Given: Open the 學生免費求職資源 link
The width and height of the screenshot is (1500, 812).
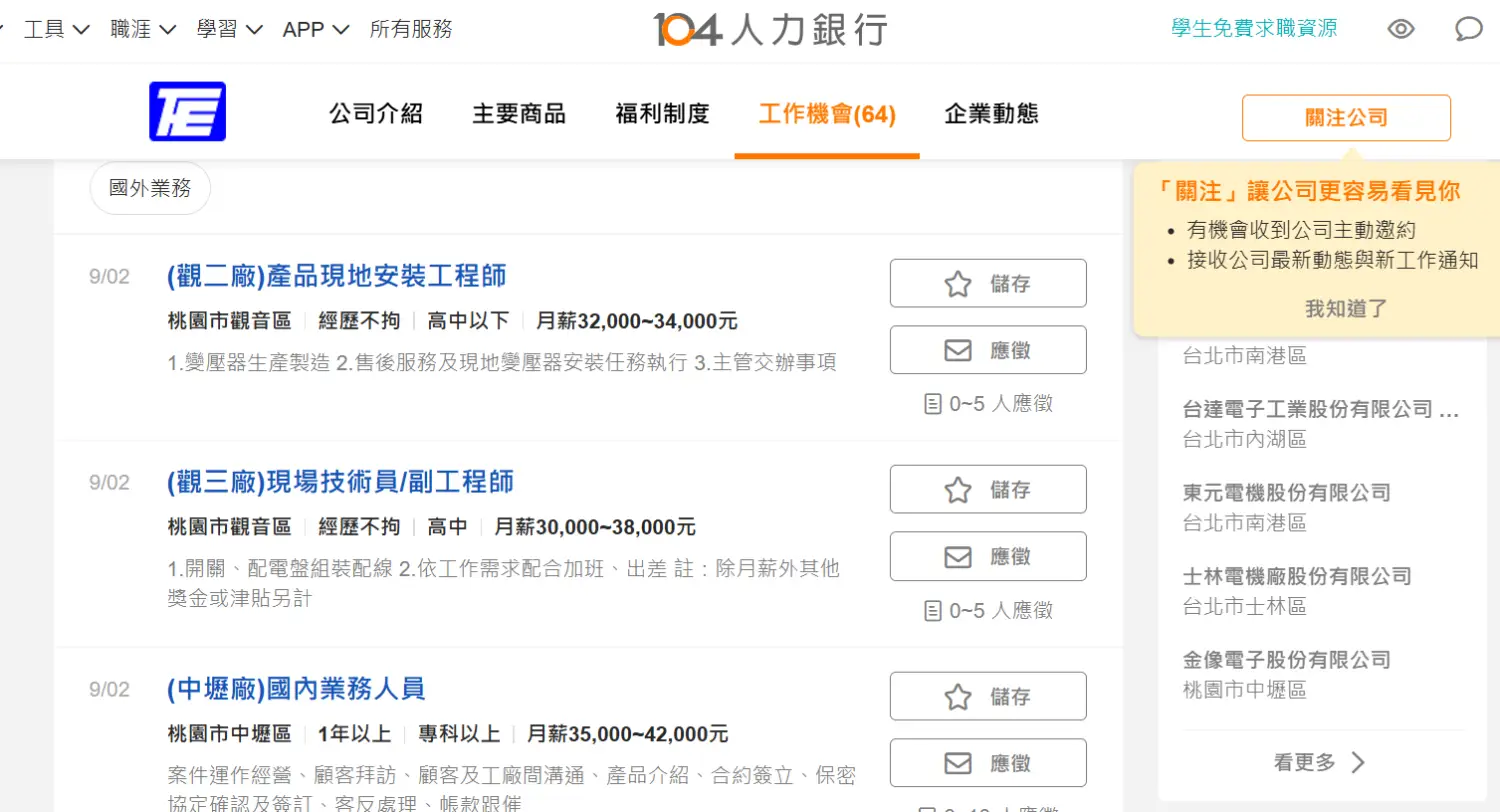Looking at the screenshot, I should coord(1254,28).
